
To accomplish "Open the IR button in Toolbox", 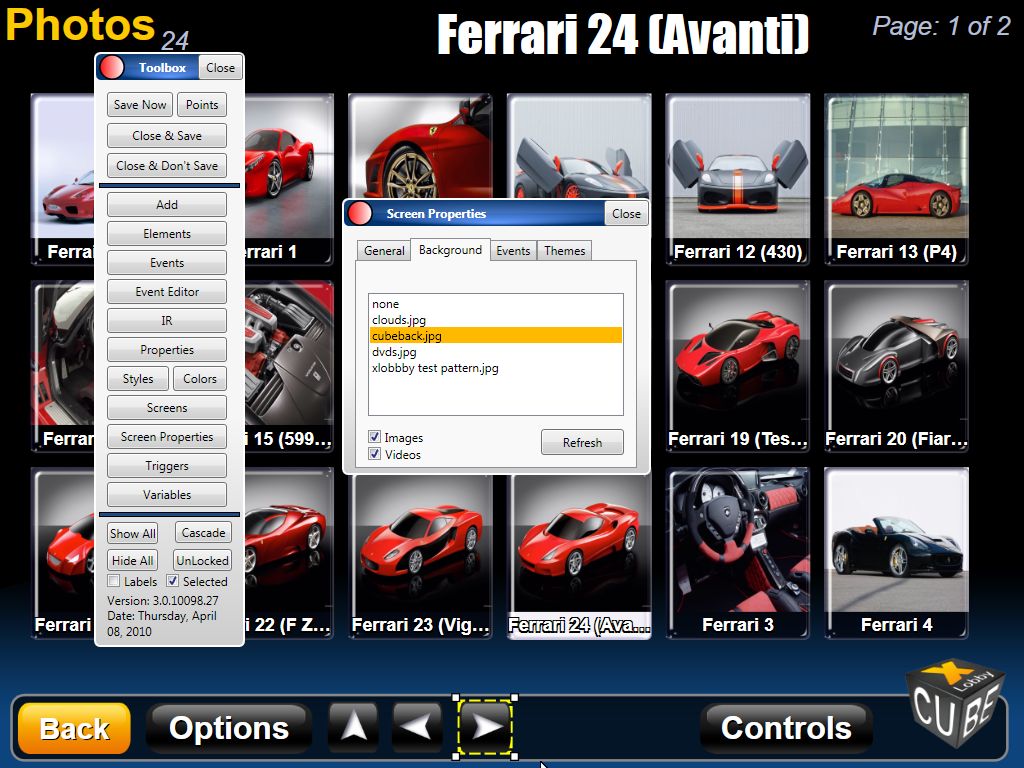I will coord(167,320).
